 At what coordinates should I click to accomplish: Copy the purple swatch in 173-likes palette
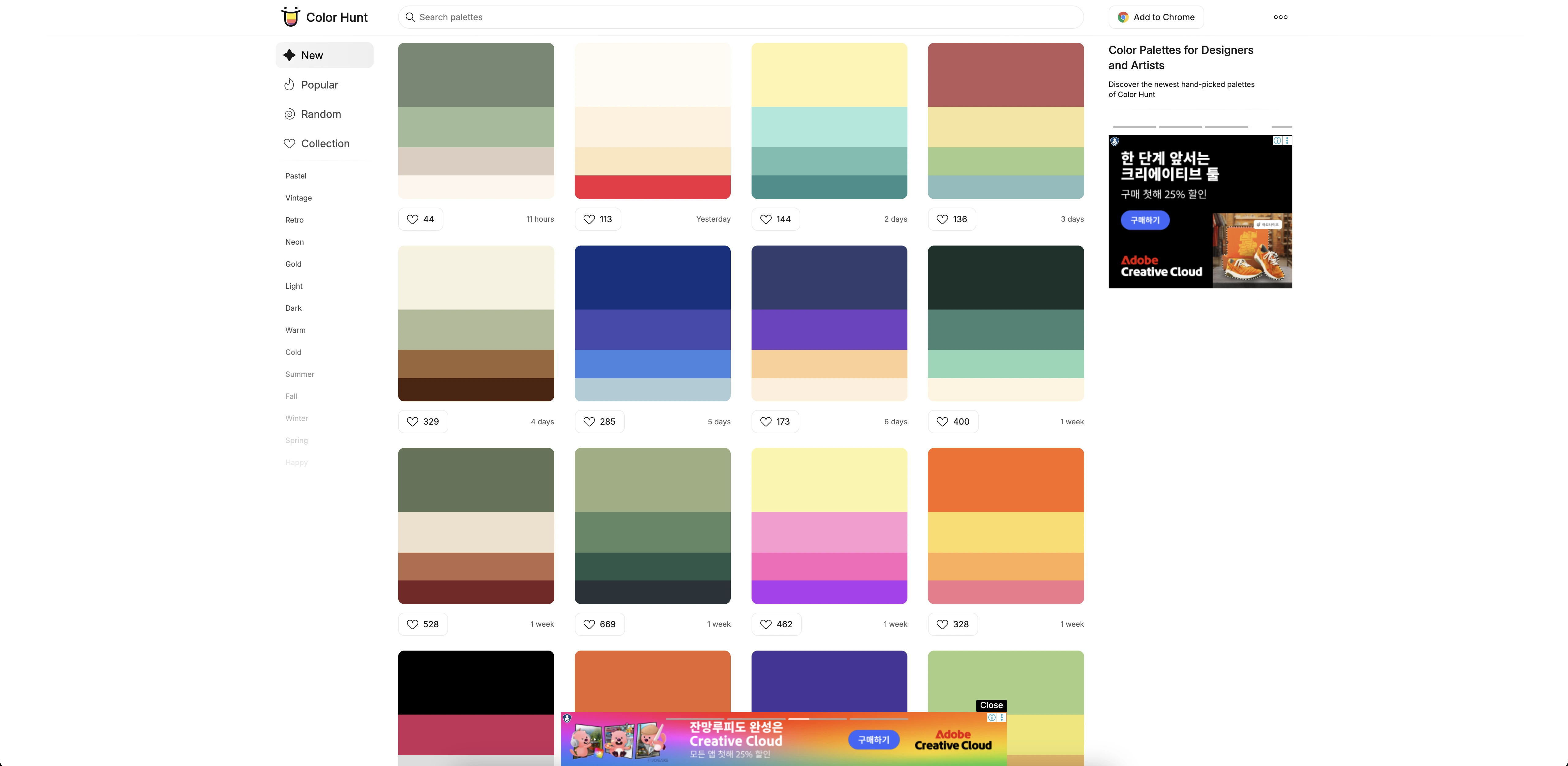coord(829,330)
